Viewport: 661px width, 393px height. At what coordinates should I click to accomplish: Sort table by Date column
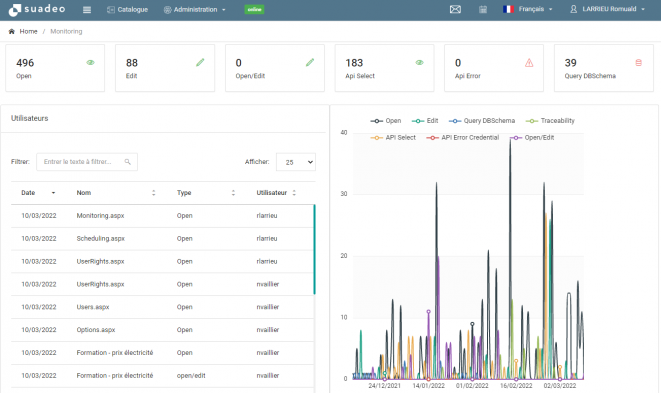click(38, 193)
